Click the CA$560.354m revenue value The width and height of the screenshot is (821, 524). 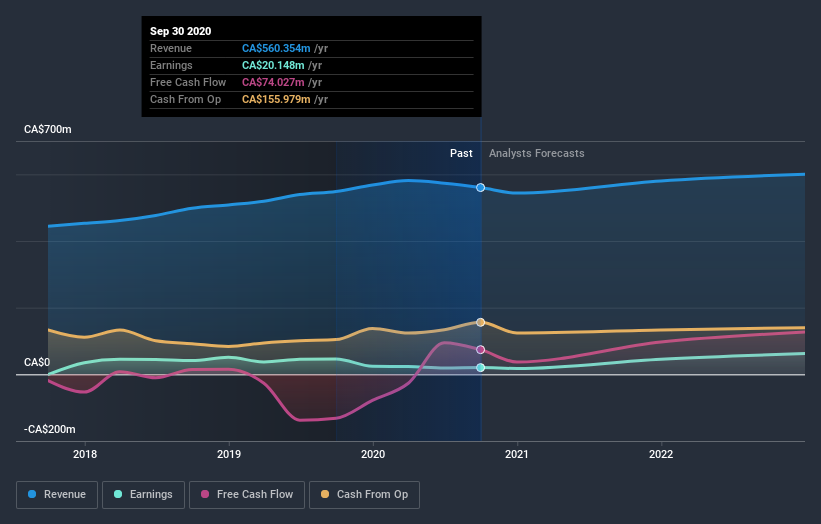coord(276,48)
